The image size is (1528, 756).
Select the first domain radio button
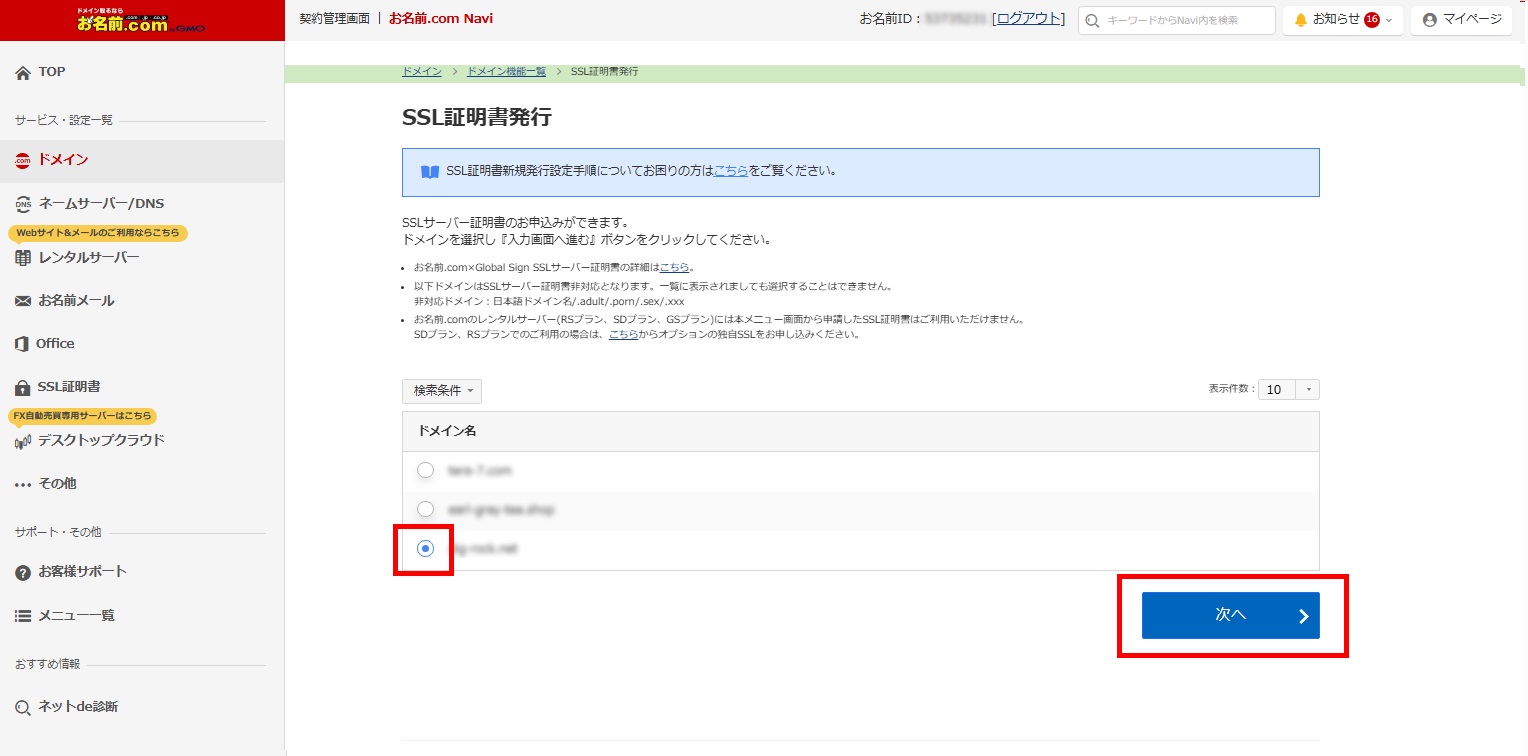pos(426,470)
